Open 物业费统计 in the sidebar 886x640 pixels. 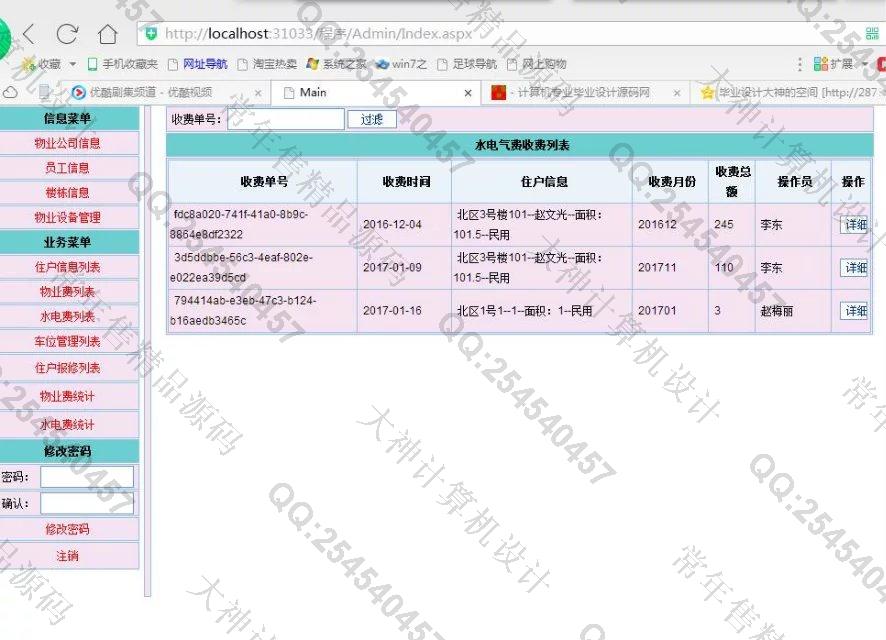(67, 397)
